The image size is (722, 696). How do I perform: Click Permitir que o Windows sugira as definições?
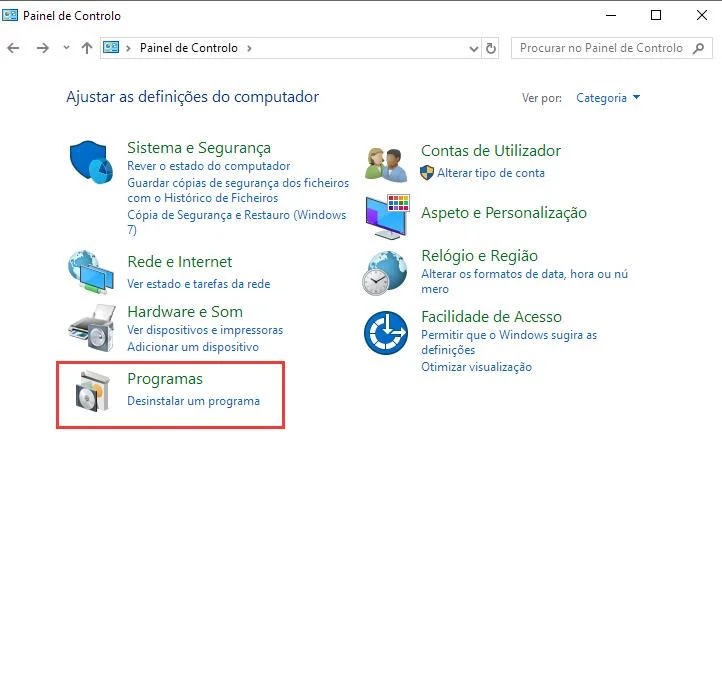pyautogui.click(x=509, y=342)
